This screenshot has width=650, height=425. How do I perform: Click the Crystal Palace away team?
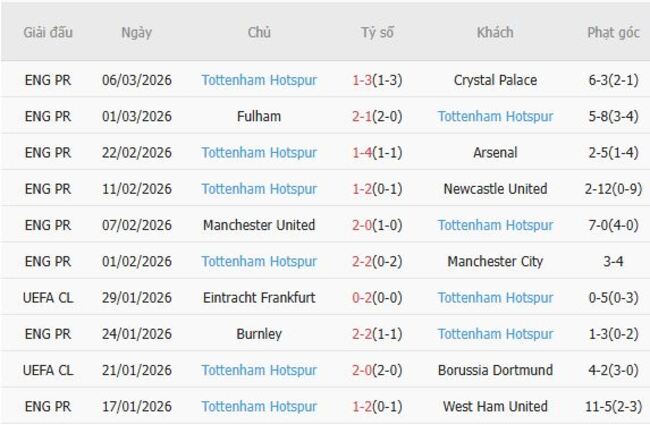click(x=495, y=80)
